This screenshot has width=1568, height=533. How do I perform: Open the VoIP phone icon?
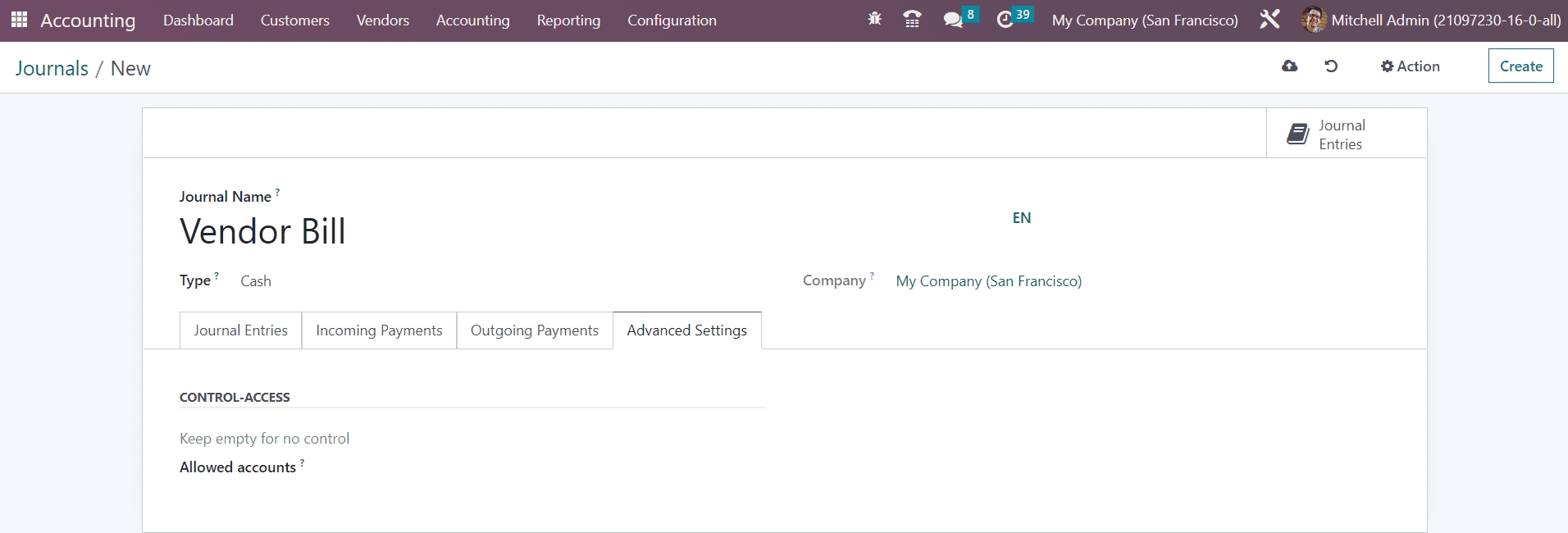pos(911,20)
